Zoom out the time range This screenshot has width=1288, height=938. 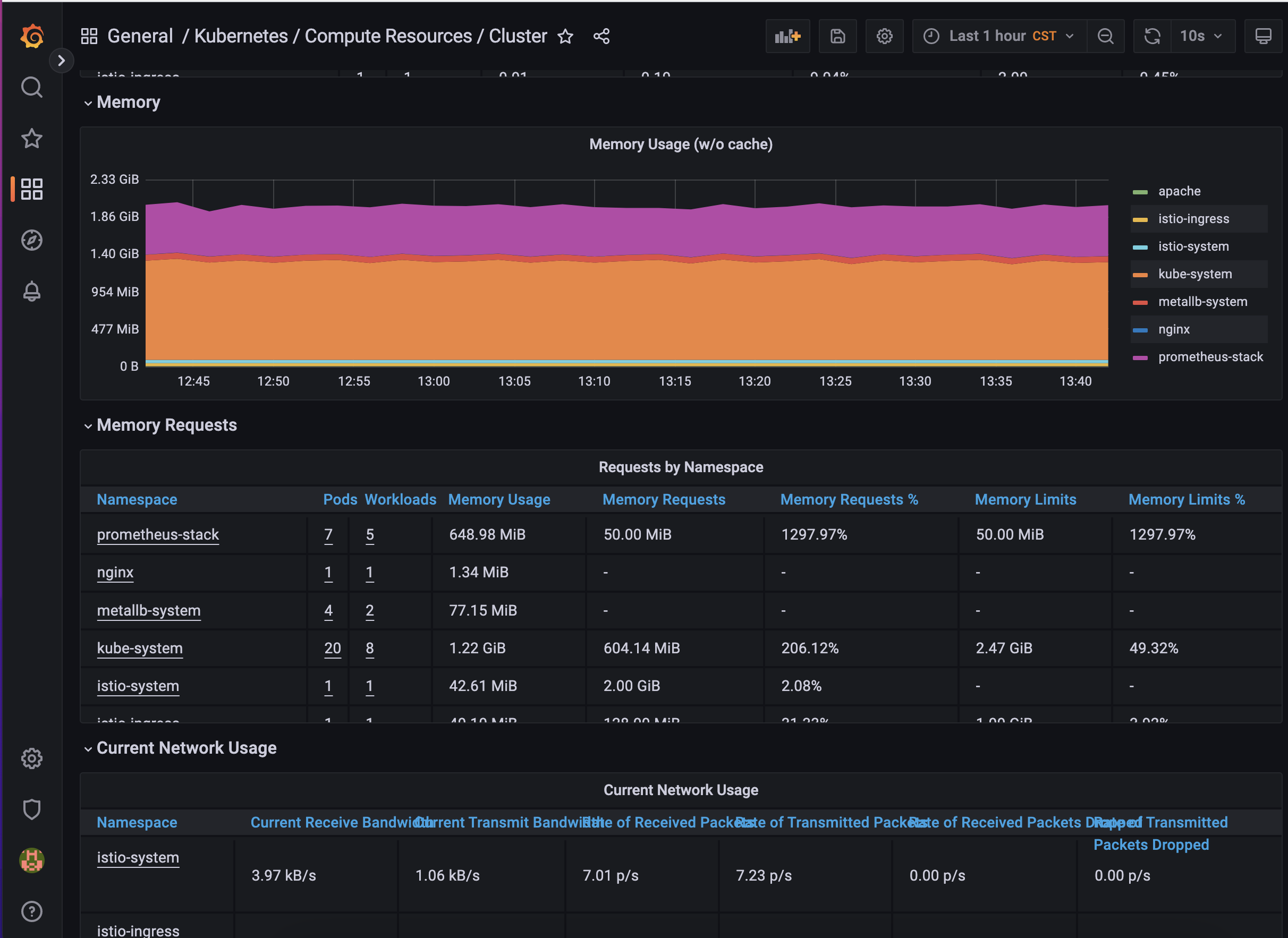pyautogui.click(x=1105, y=36)
